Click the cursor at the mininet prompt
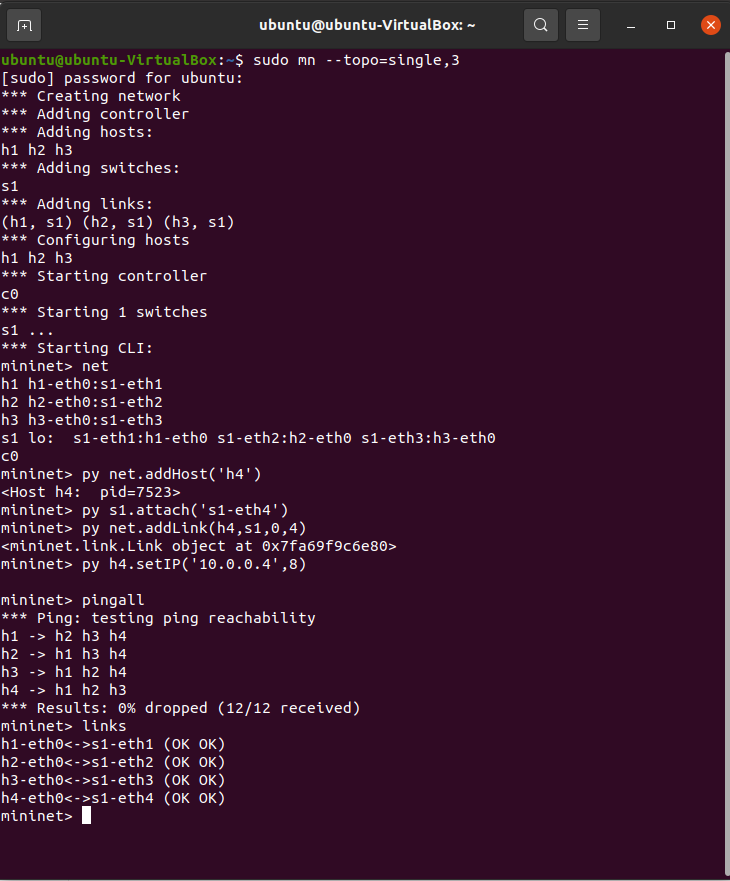This screenshot has width=730, height=881. point(86,816)
